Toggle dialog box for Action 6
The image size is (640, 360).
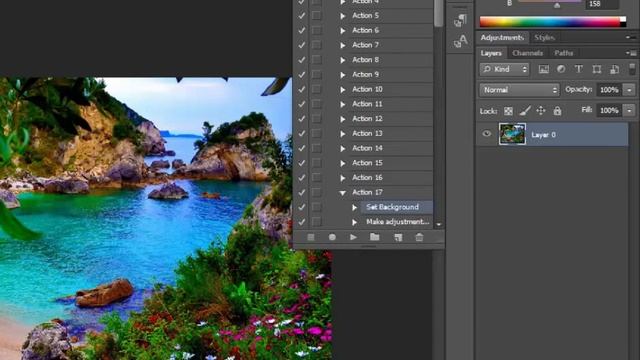(316, 30)
